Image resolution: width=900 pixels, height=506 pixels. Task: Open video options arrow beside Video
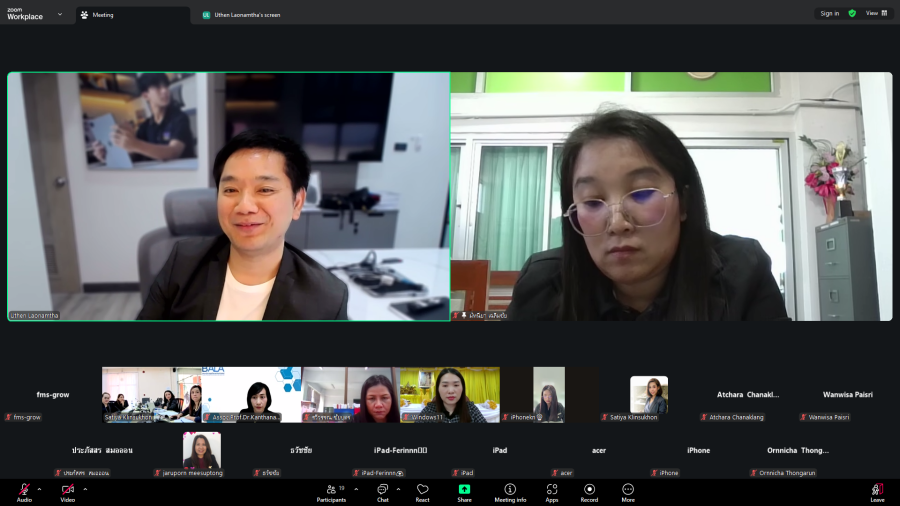coord(85,489)
